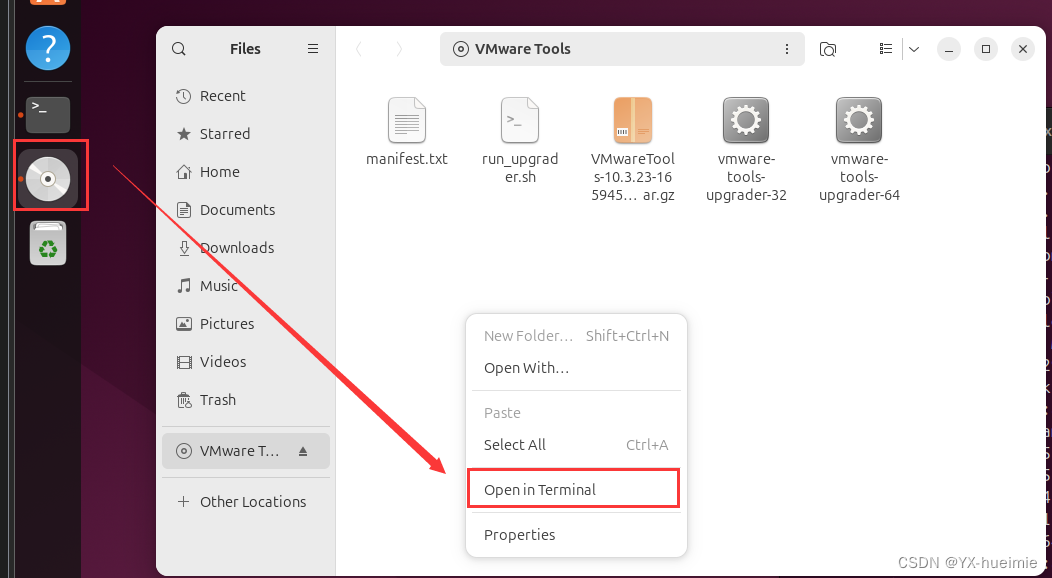
Task: Choose Open With… from context menu
Action: (576, 368)
